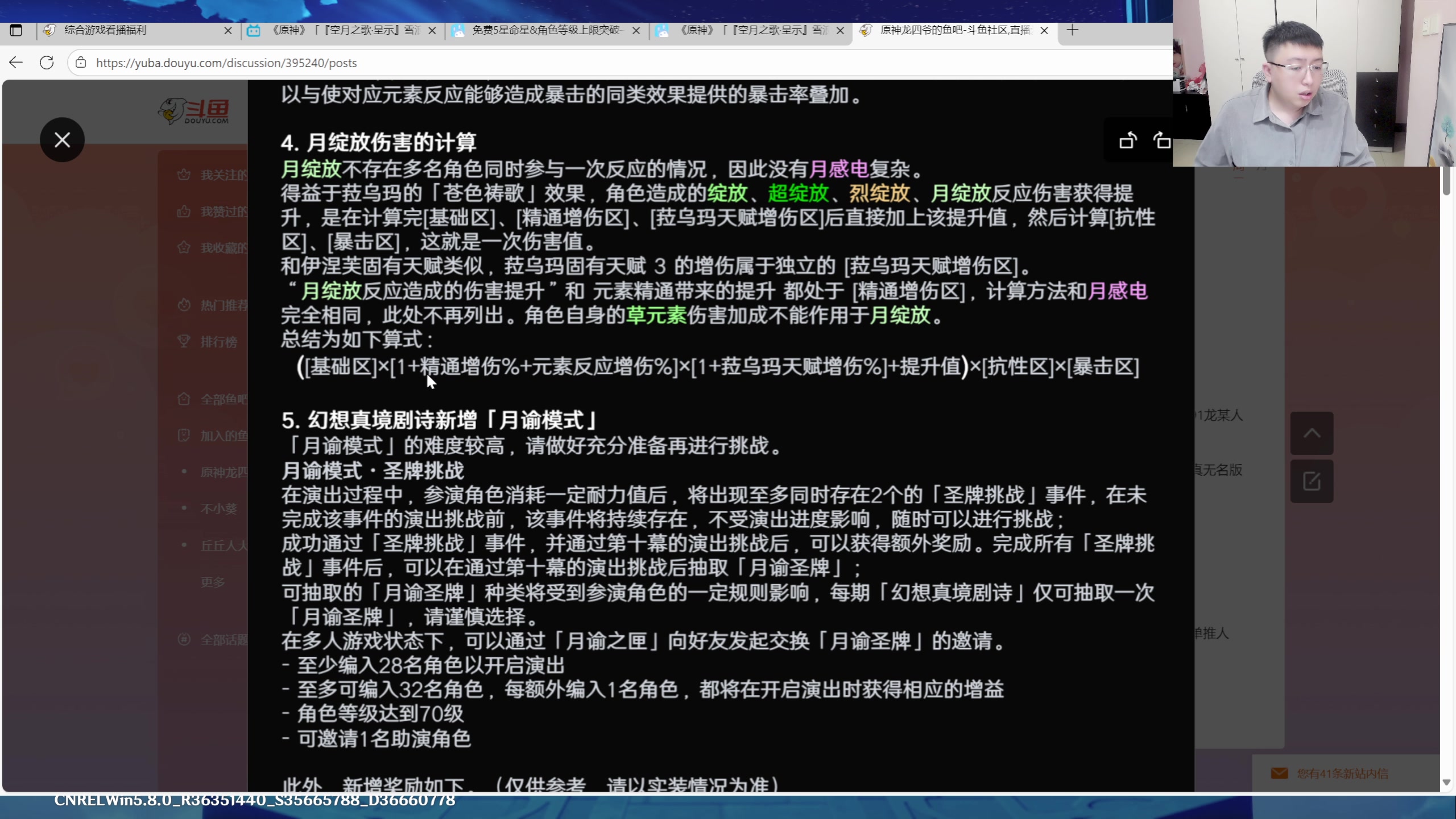
Task: Click the damage formula line
Action: [718, 367]
